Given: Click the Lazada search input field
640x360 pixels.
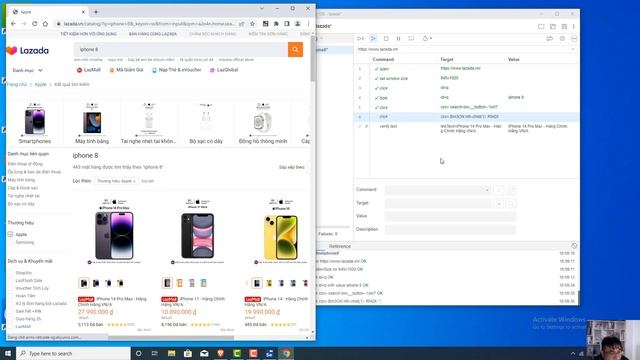Looking at the screenshot, I should coord(180,50).
